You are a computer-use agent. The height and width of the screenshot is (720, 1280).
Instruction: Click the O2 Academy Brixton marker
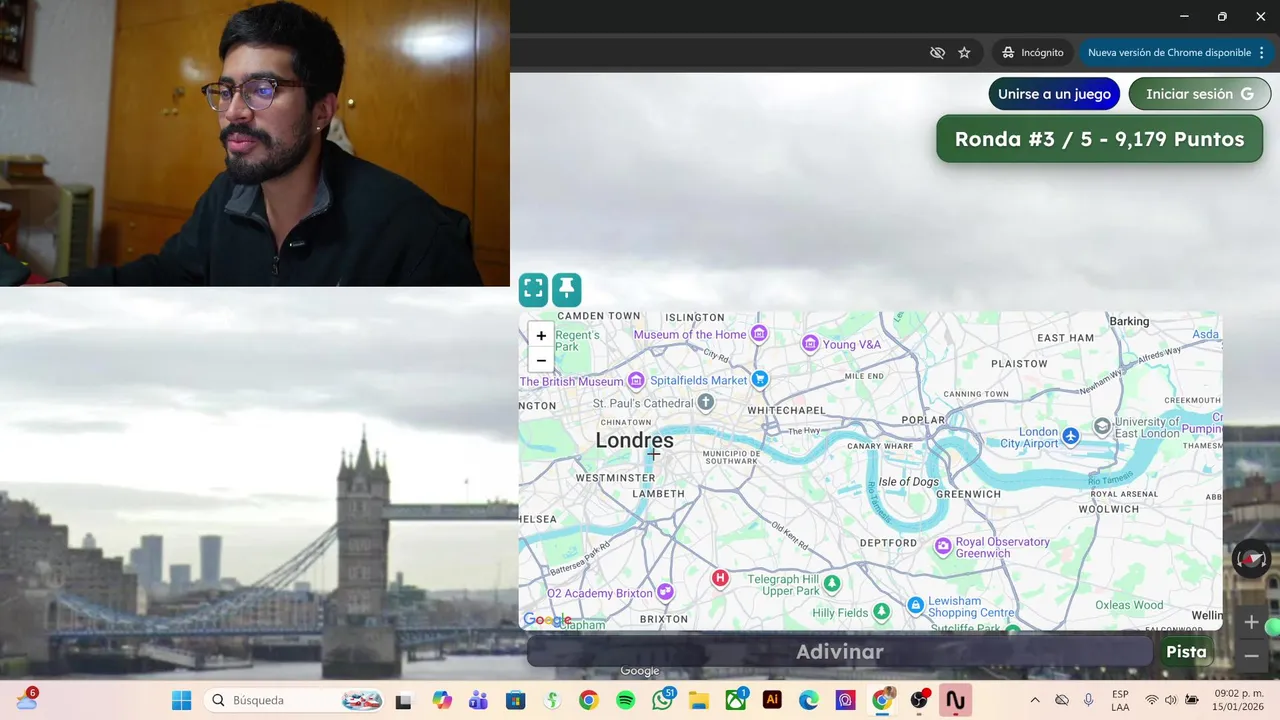(665, 592)
